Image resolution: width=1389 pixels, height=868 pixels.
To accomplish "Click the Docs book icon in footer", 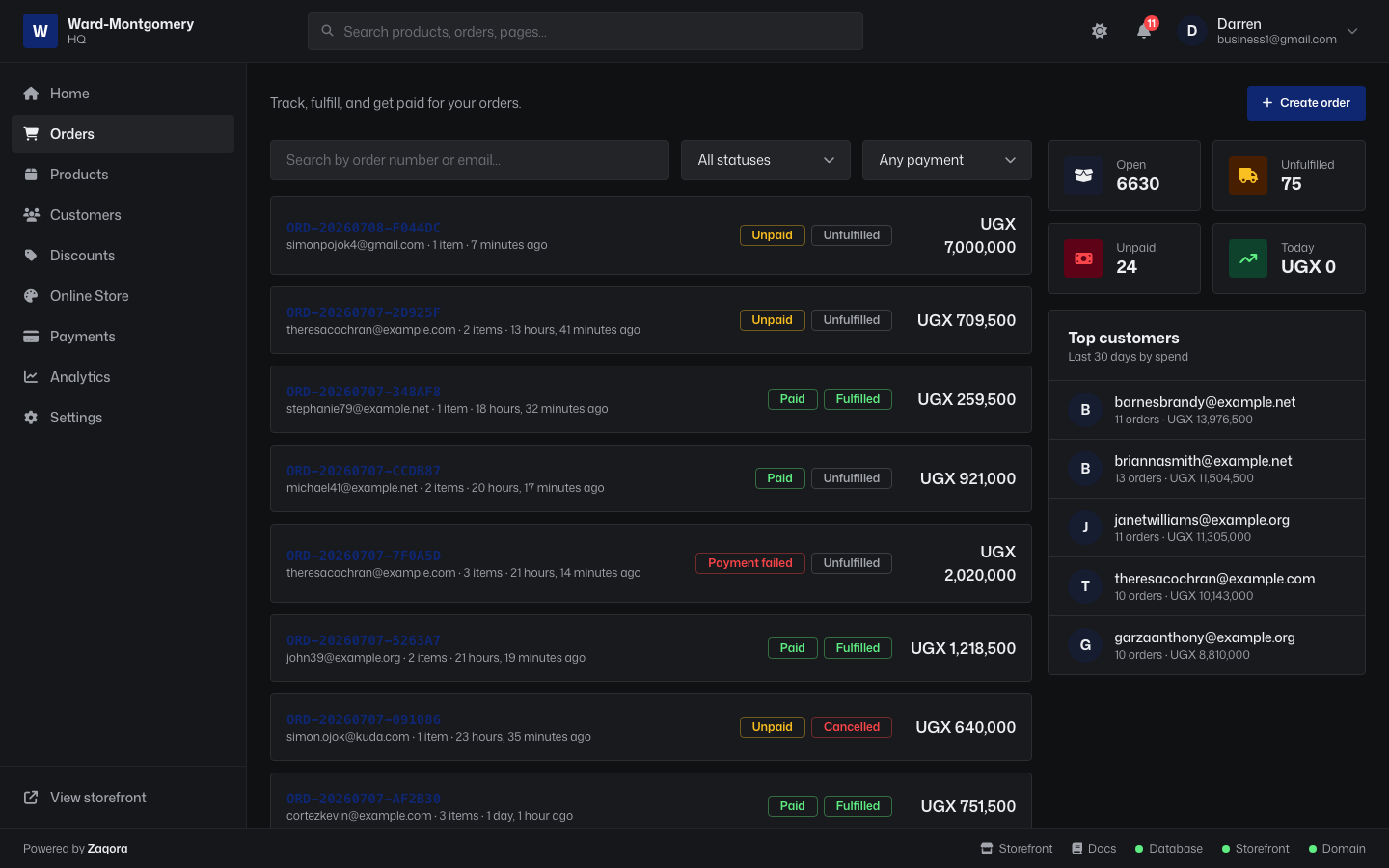I will 1077,849.
